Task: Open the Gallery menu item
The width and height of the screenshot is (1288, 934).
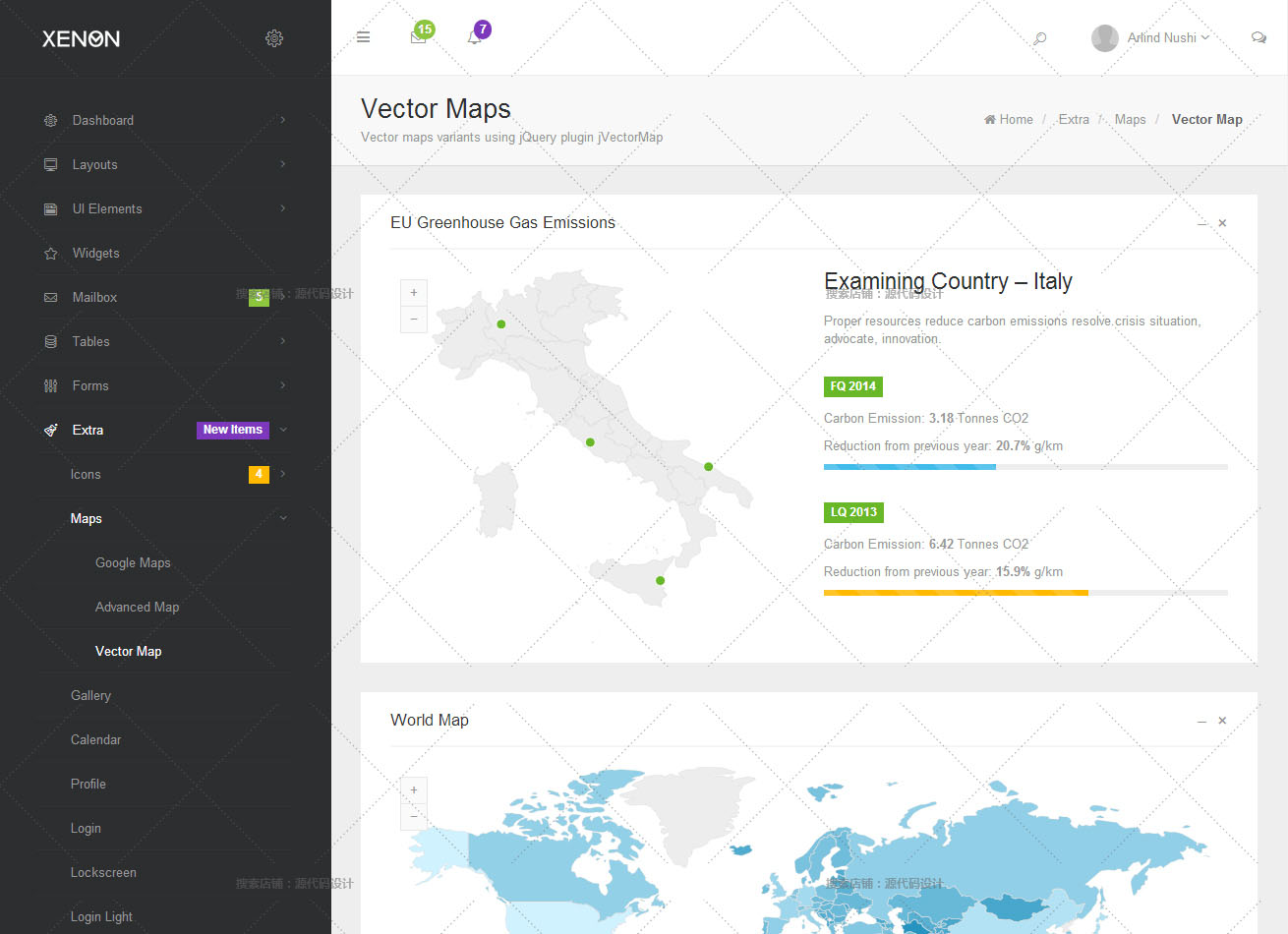Action: [90, 695]
